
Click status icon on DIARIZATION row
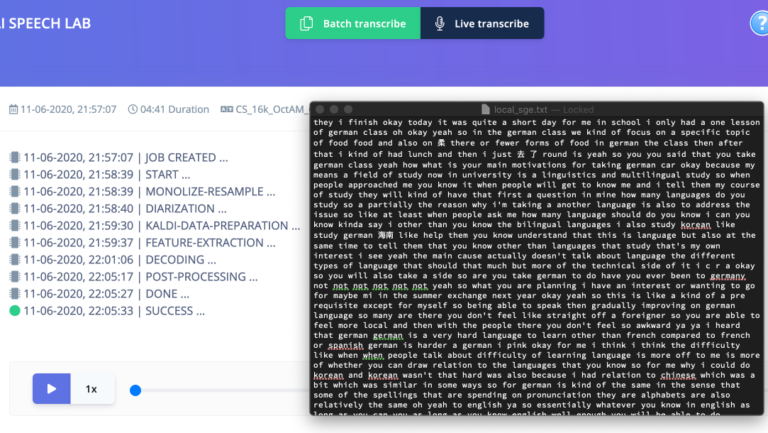(15, 209)
